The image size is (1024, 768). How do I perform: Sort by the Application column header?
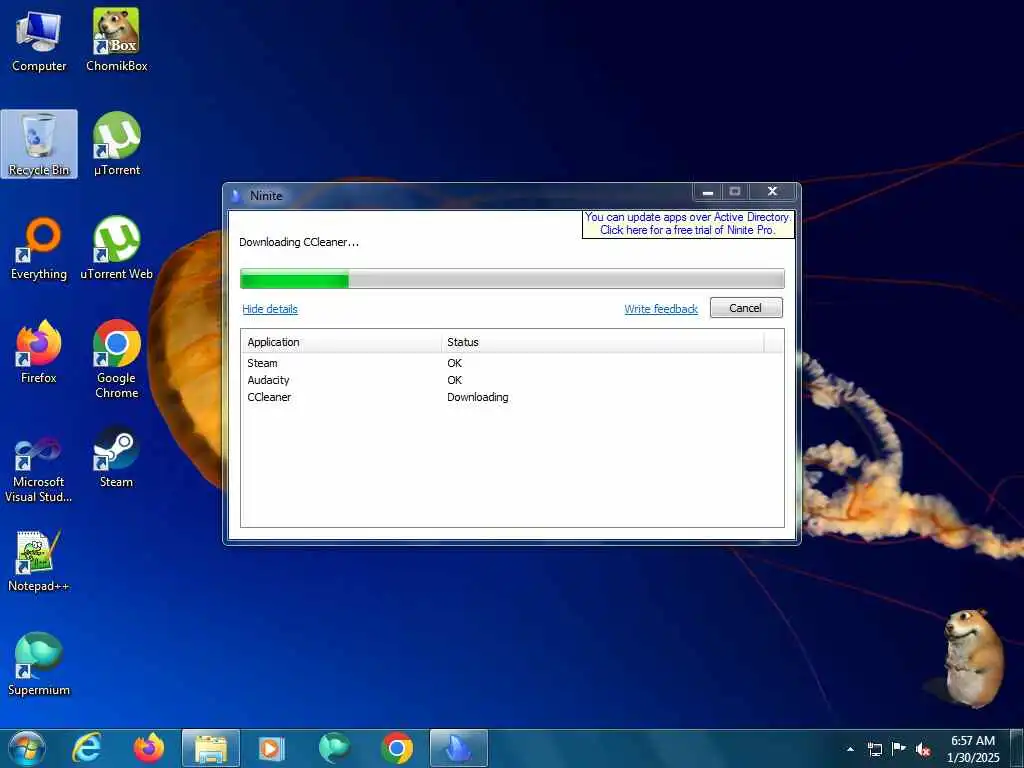click(341, 342)
